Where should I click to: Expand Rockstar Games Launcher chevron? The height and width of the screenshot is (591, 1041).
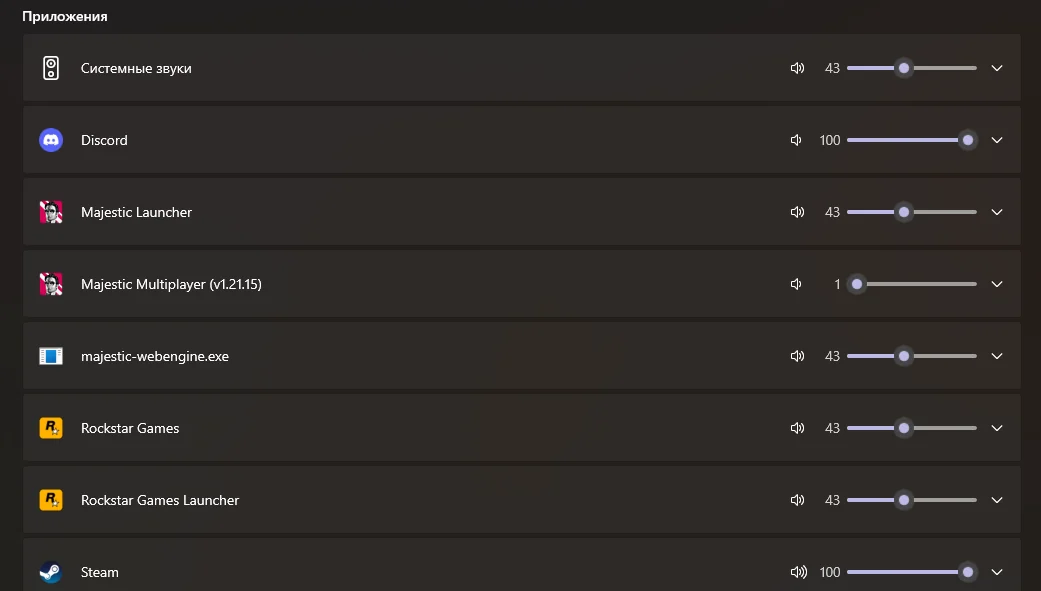(x=997, y=500)
